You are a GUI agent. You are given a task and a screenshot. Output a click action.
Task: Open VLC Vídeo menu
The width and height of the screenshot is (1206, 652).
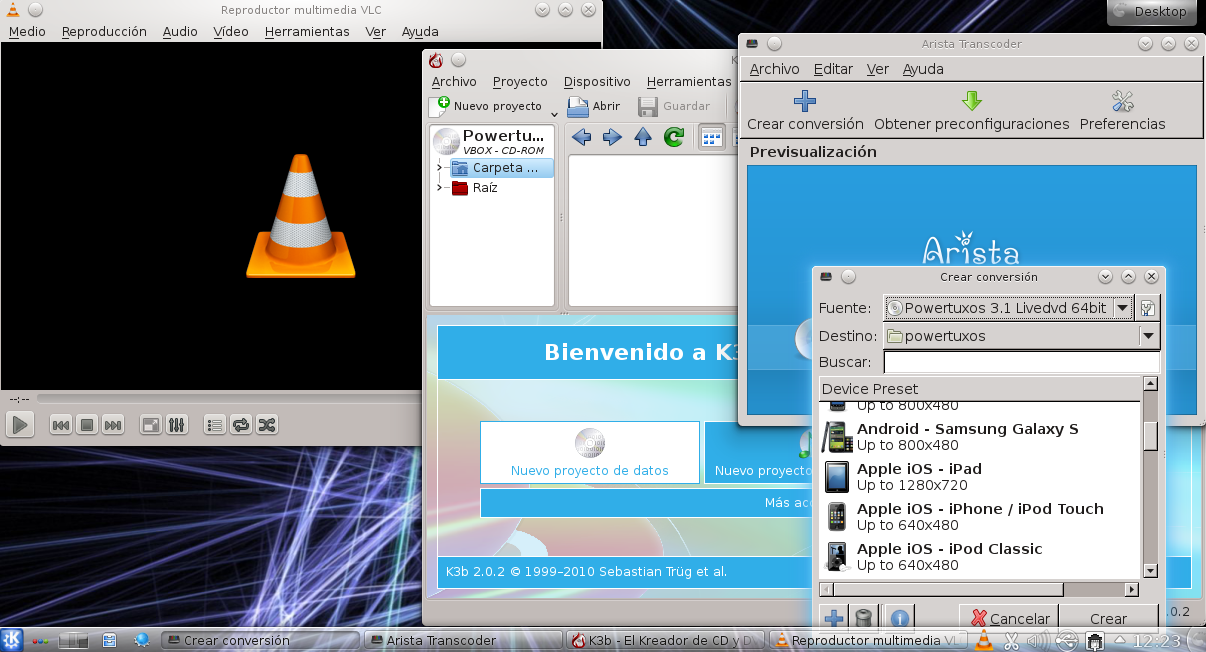point(231,31)
